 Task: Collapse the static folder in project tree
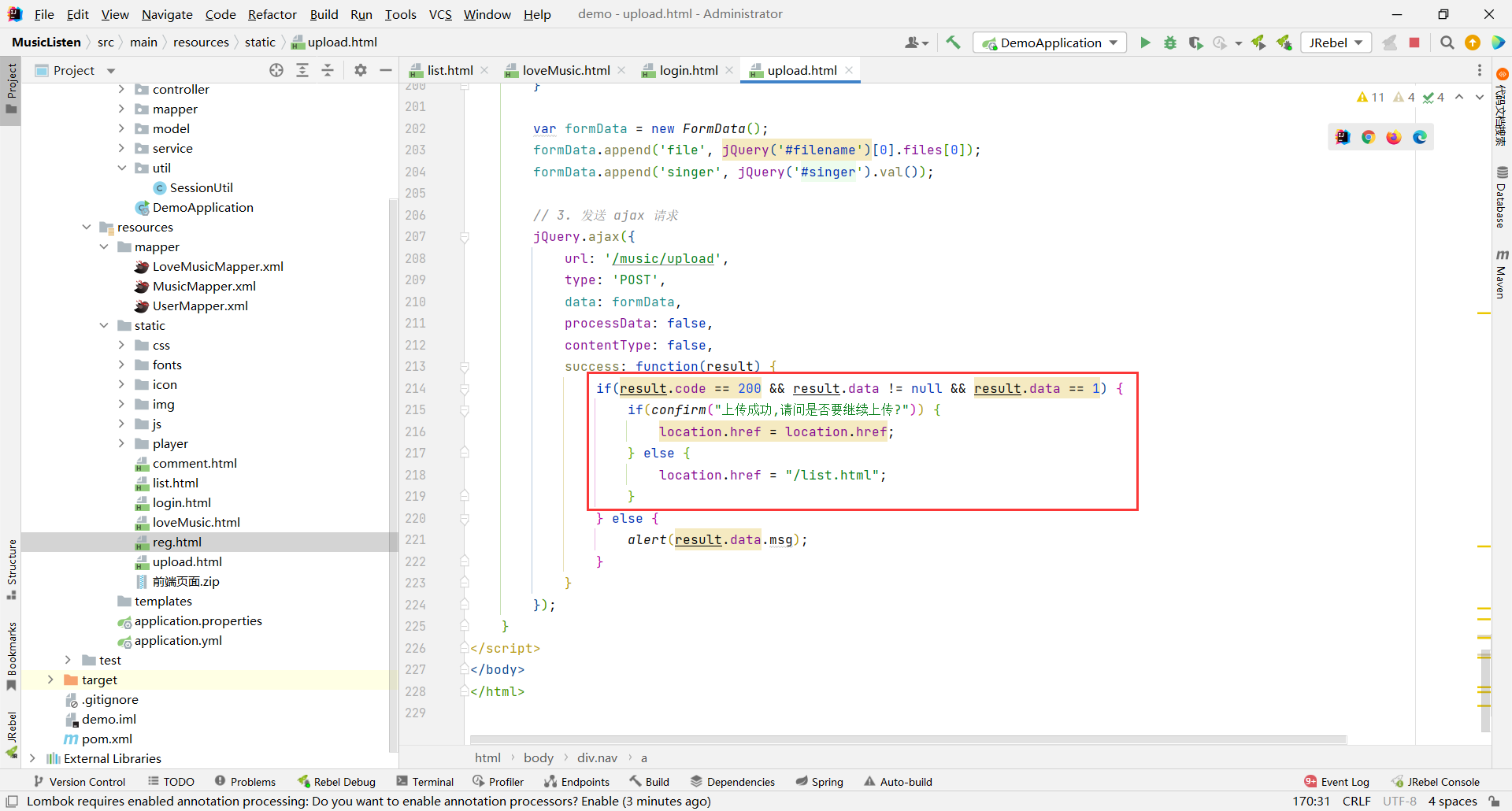coord(104,325)
